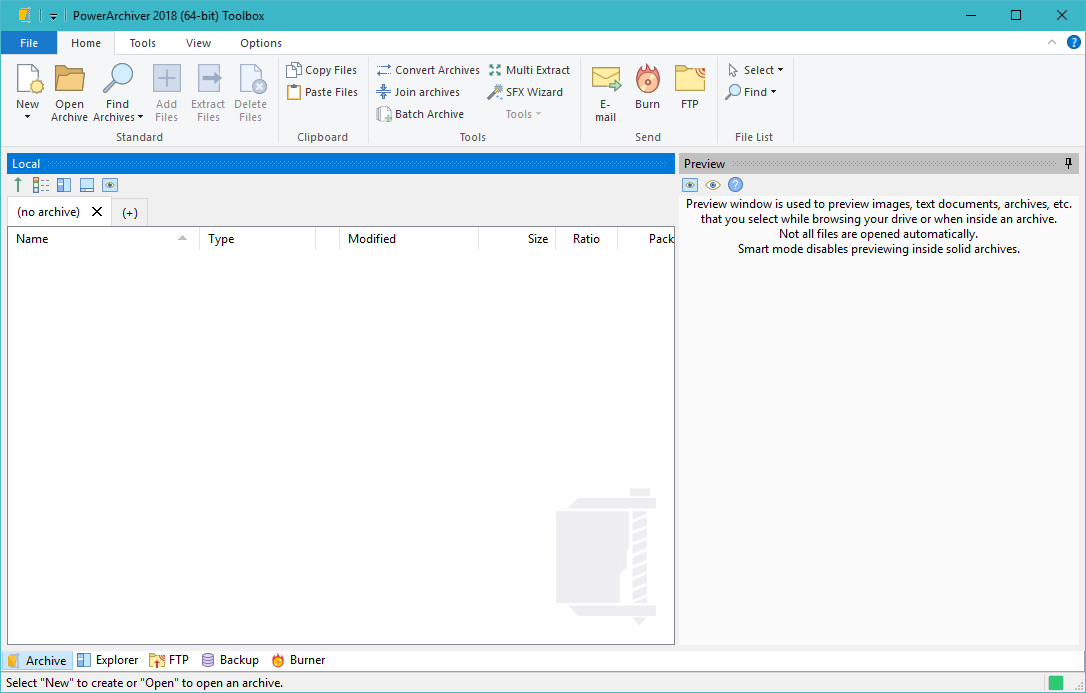Viewport: 1086px width, 693px height.
Task: Select the (no archive) tab
Action: pyautogui.click(x=48, y=212)
